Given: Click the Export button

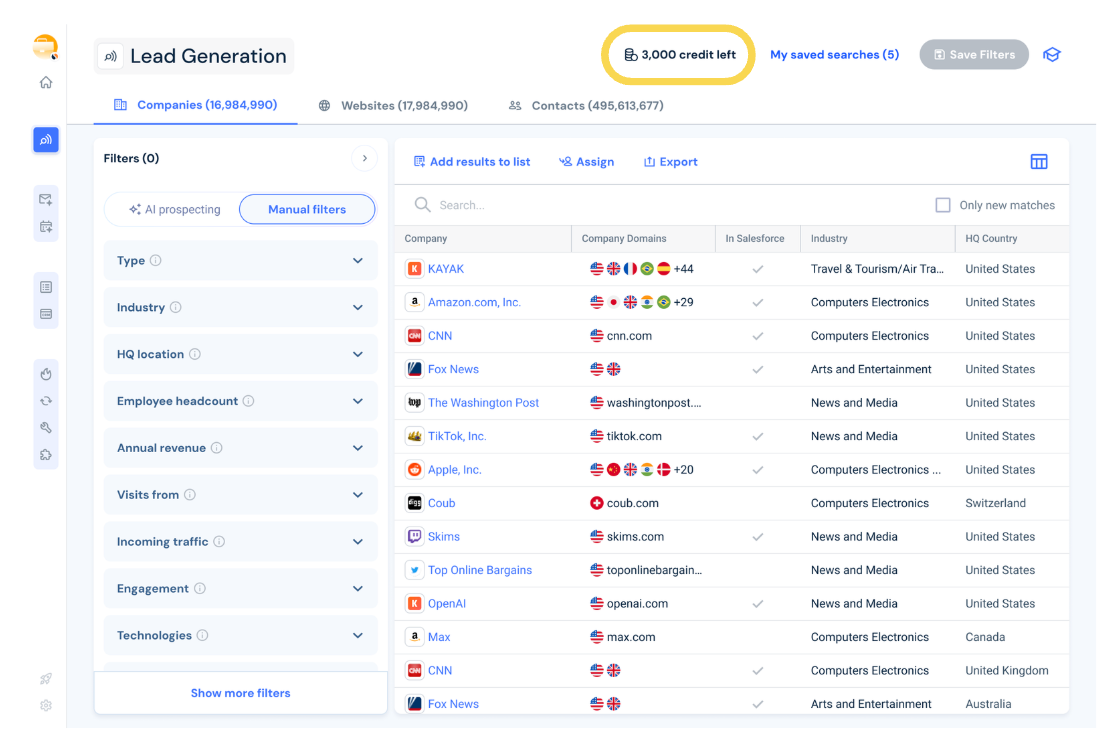Looking at the screenshot, I should pyautogui.click(x=670, y=162).
